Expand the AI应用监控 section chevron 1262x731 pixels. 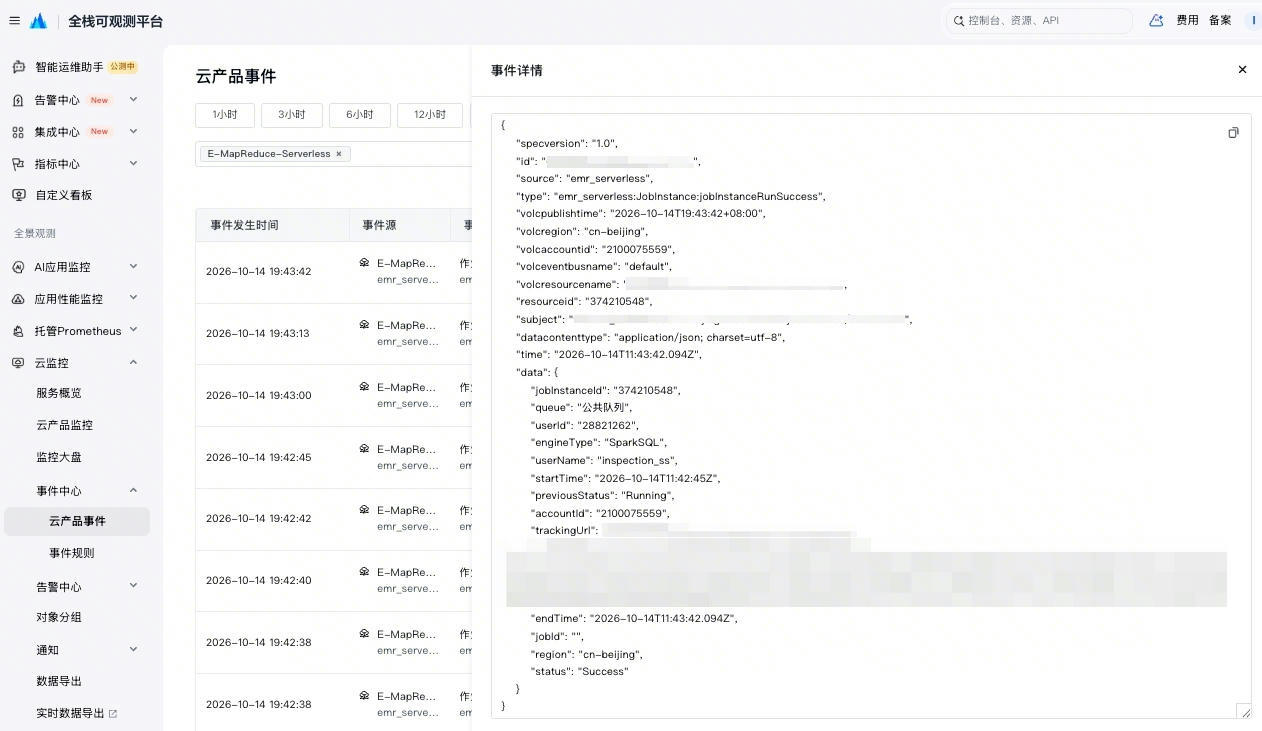[x=134, y=267]
